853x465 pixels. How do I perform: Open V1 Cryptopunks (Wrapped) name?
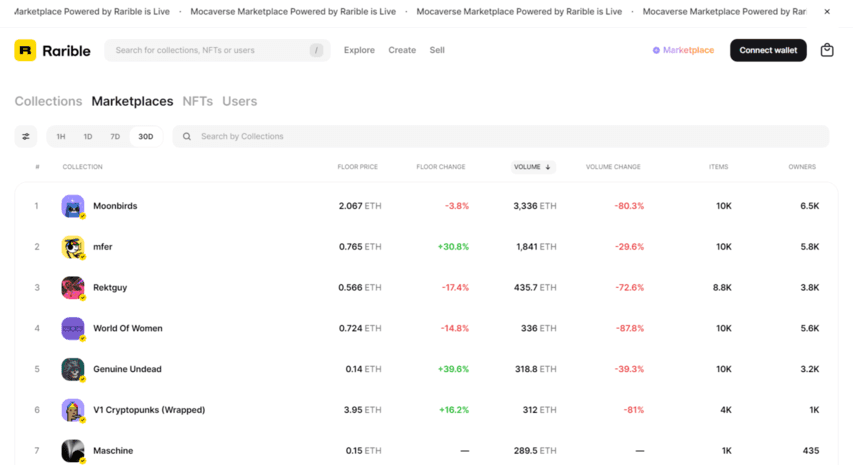pyautogui.click(x=149, y=410)
